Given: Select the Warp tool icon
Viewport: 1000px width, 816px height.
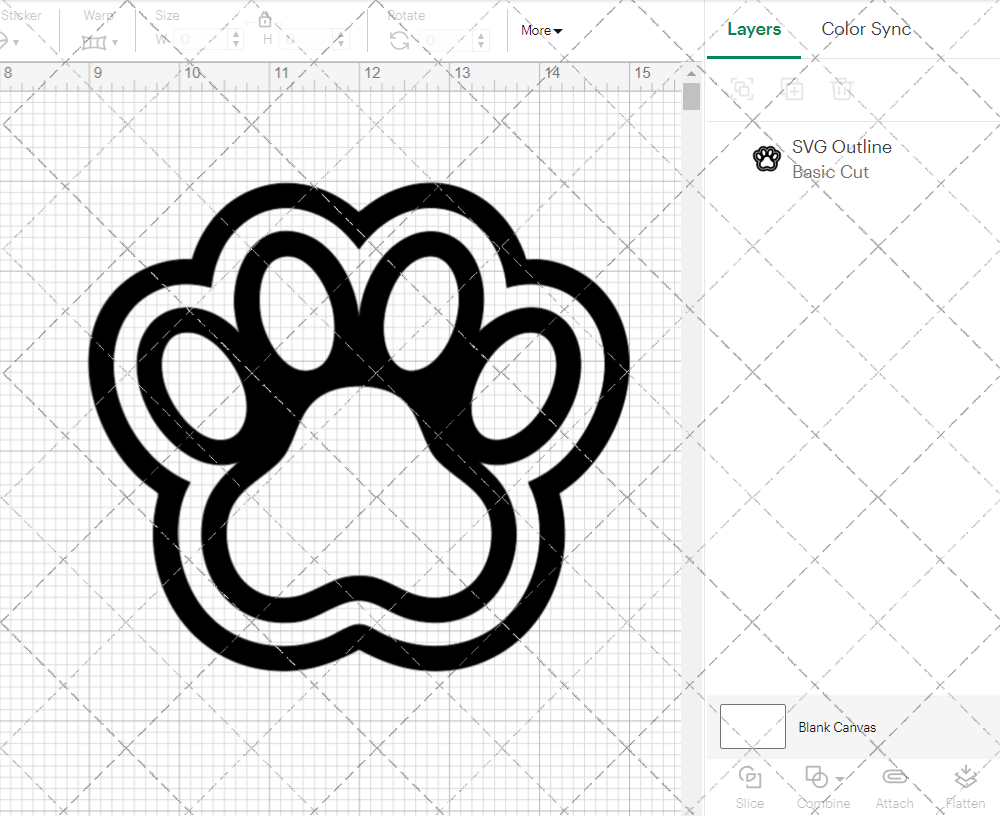Looking at the screenshot, I should (93, 41).
